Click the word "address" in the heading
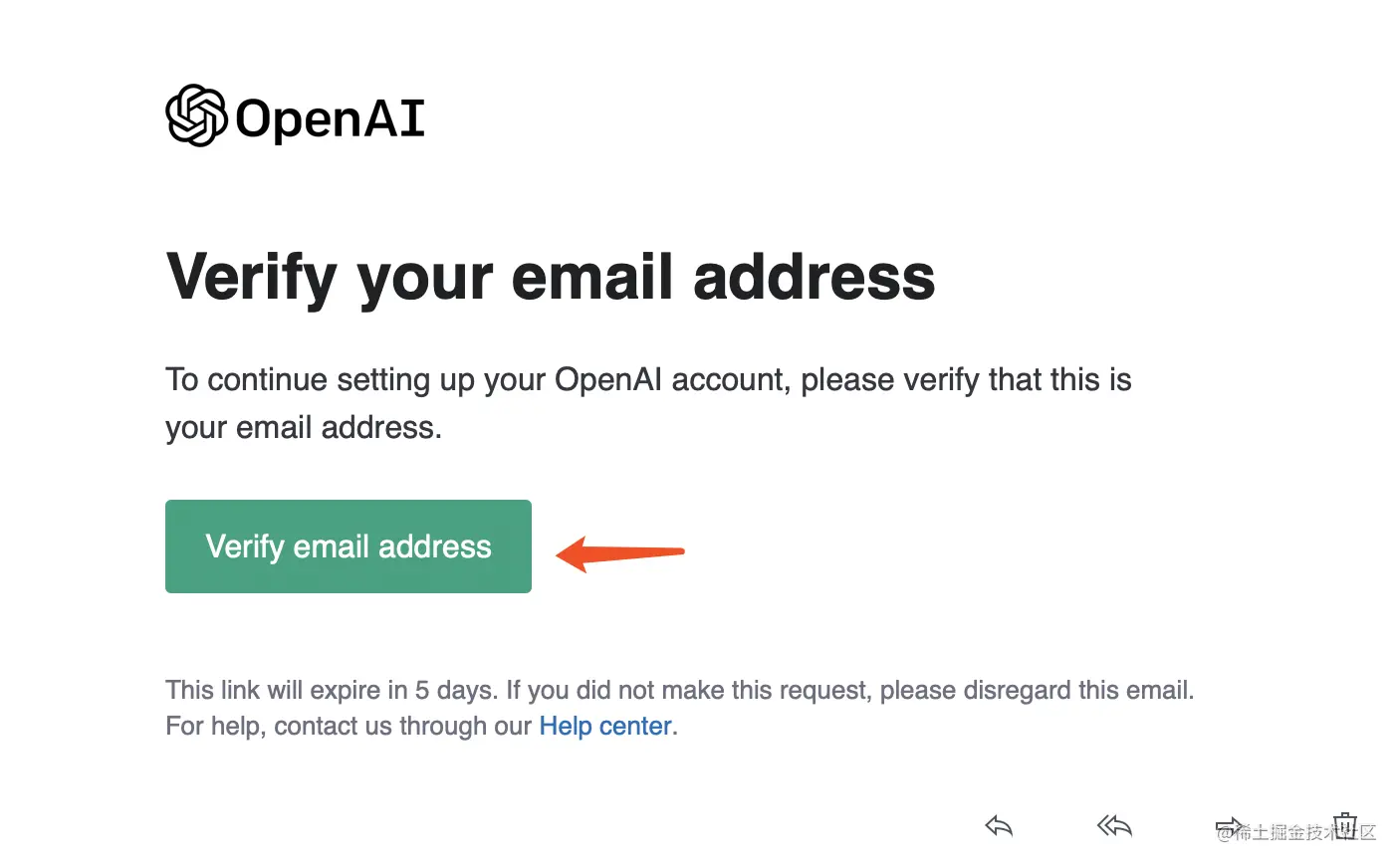This screenshot has width=1400, height=866. (814, 276)
